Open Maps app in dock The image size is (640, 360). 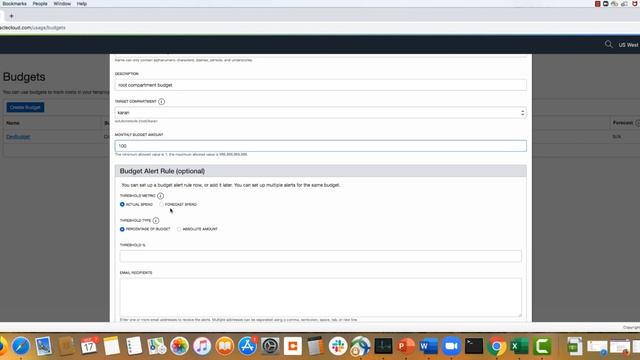click(x=157, y=346)
